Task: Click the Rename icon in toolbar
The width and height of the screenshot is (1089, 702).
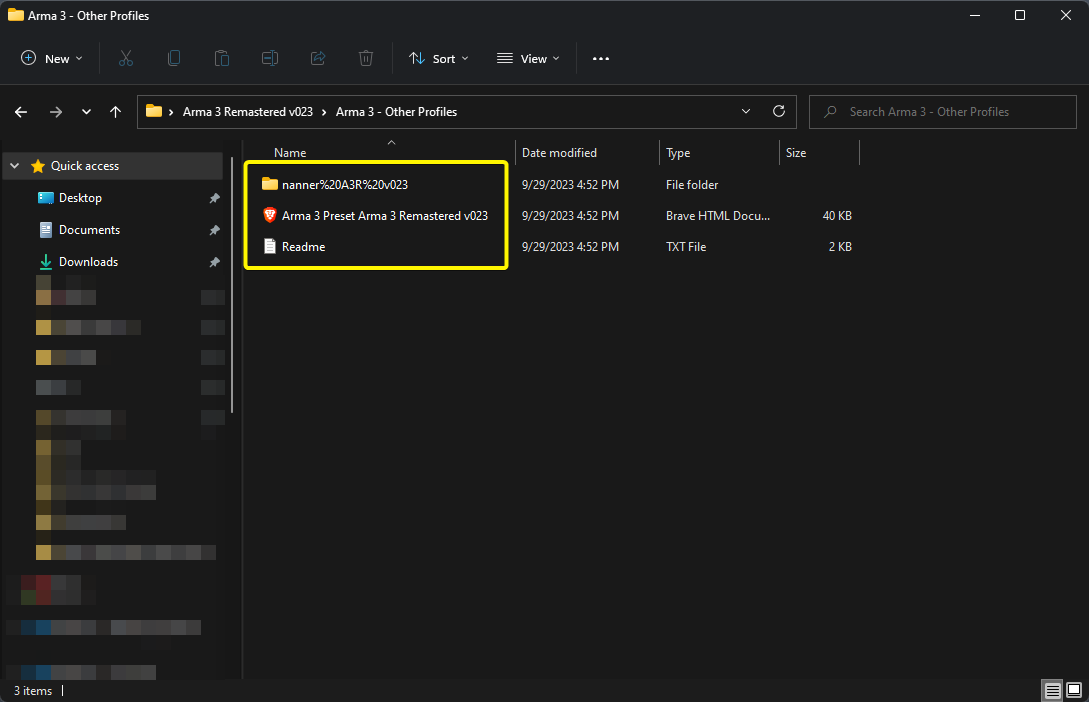Action: tap(269, 58)
